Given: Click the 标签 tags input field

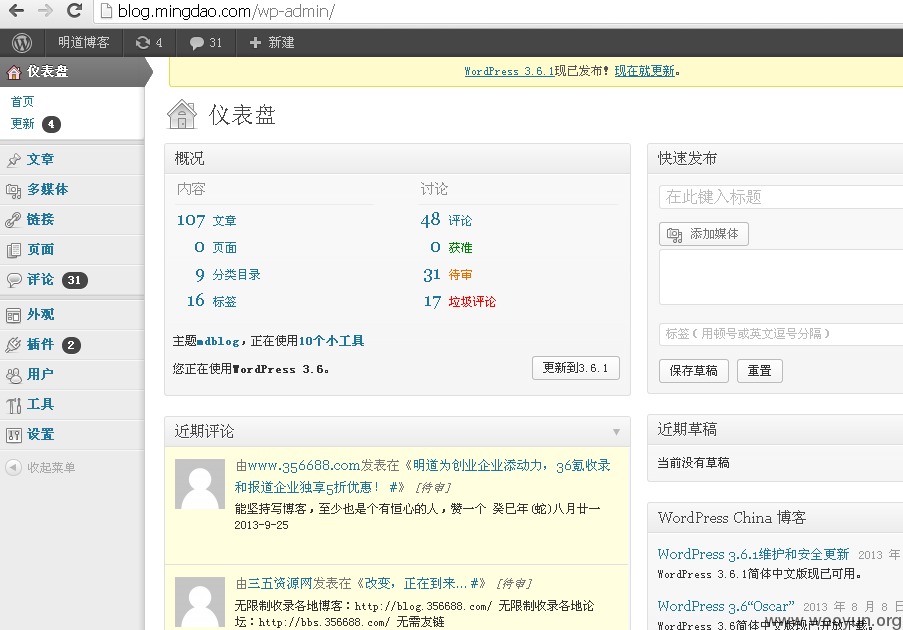Looking at the screenshot, I should [781, 333].
